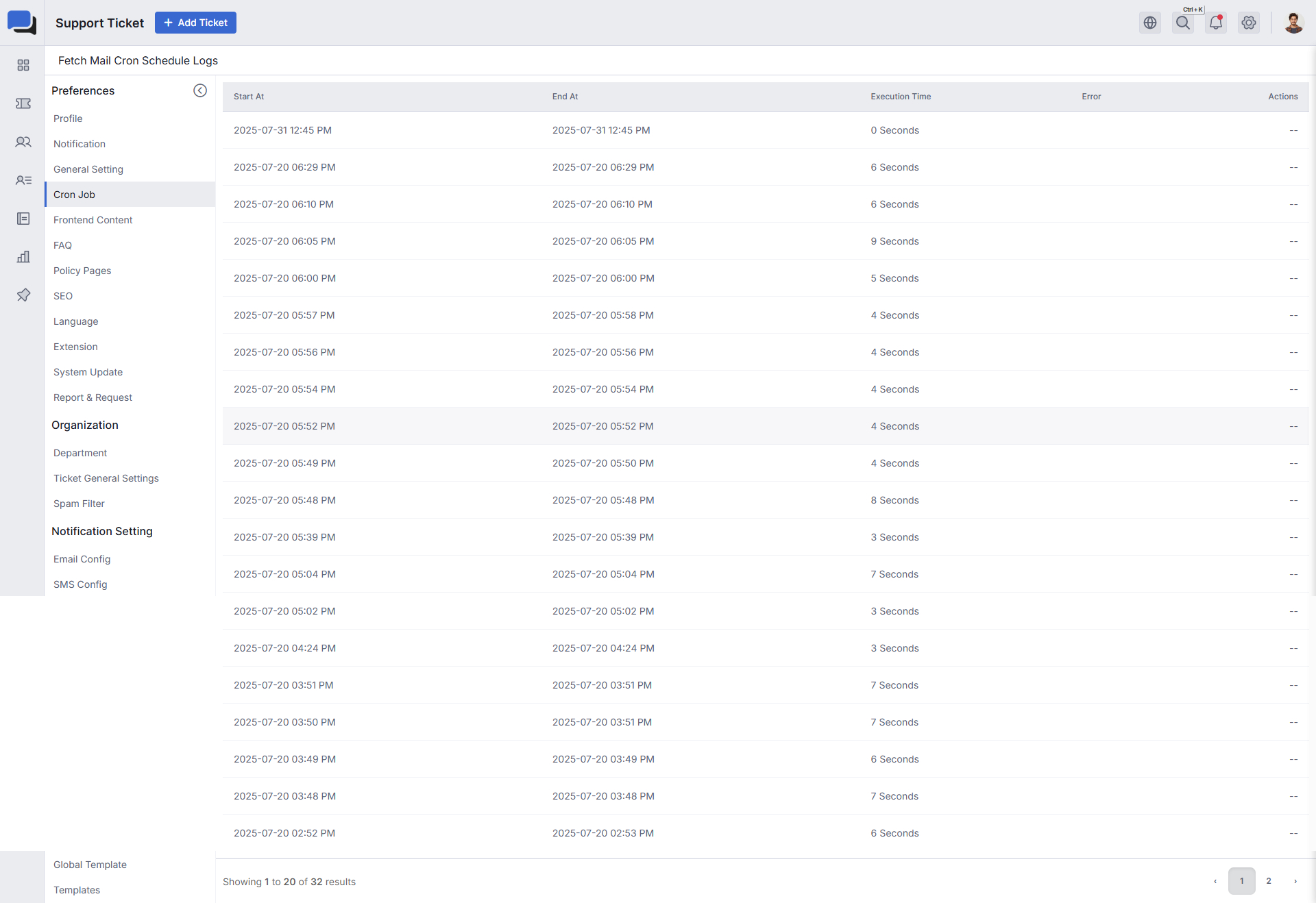Screen dimensions: 1316x903
Task: Click the search magnifier icon
Action: (x=1183, y=23)
